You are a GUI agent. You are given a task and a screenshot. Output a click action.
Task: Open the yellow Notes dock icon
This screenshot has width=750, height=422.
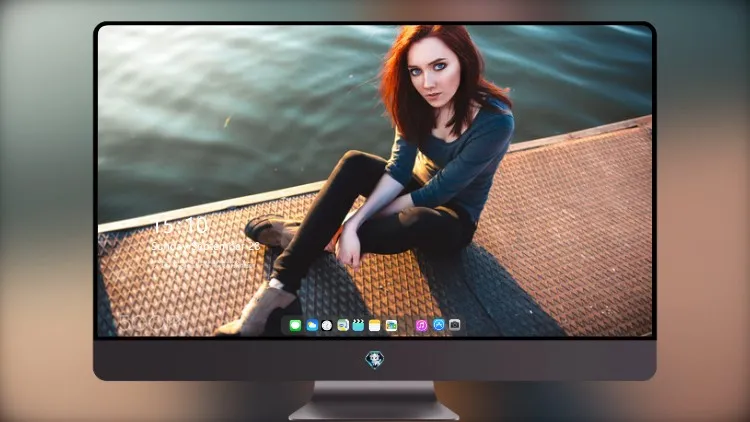click(x=375, y=325)
